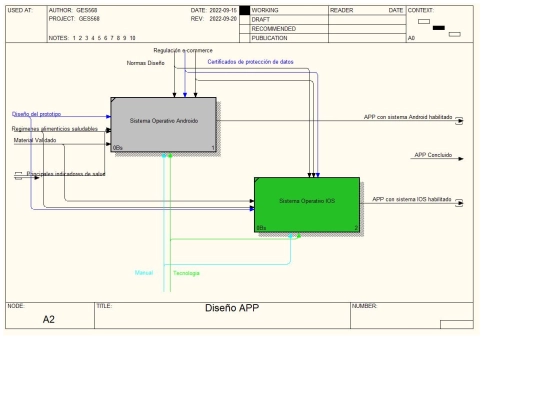Click the tunnel arrow end at Android output
The height and width of the screenshot is (405, 540).
459,121
